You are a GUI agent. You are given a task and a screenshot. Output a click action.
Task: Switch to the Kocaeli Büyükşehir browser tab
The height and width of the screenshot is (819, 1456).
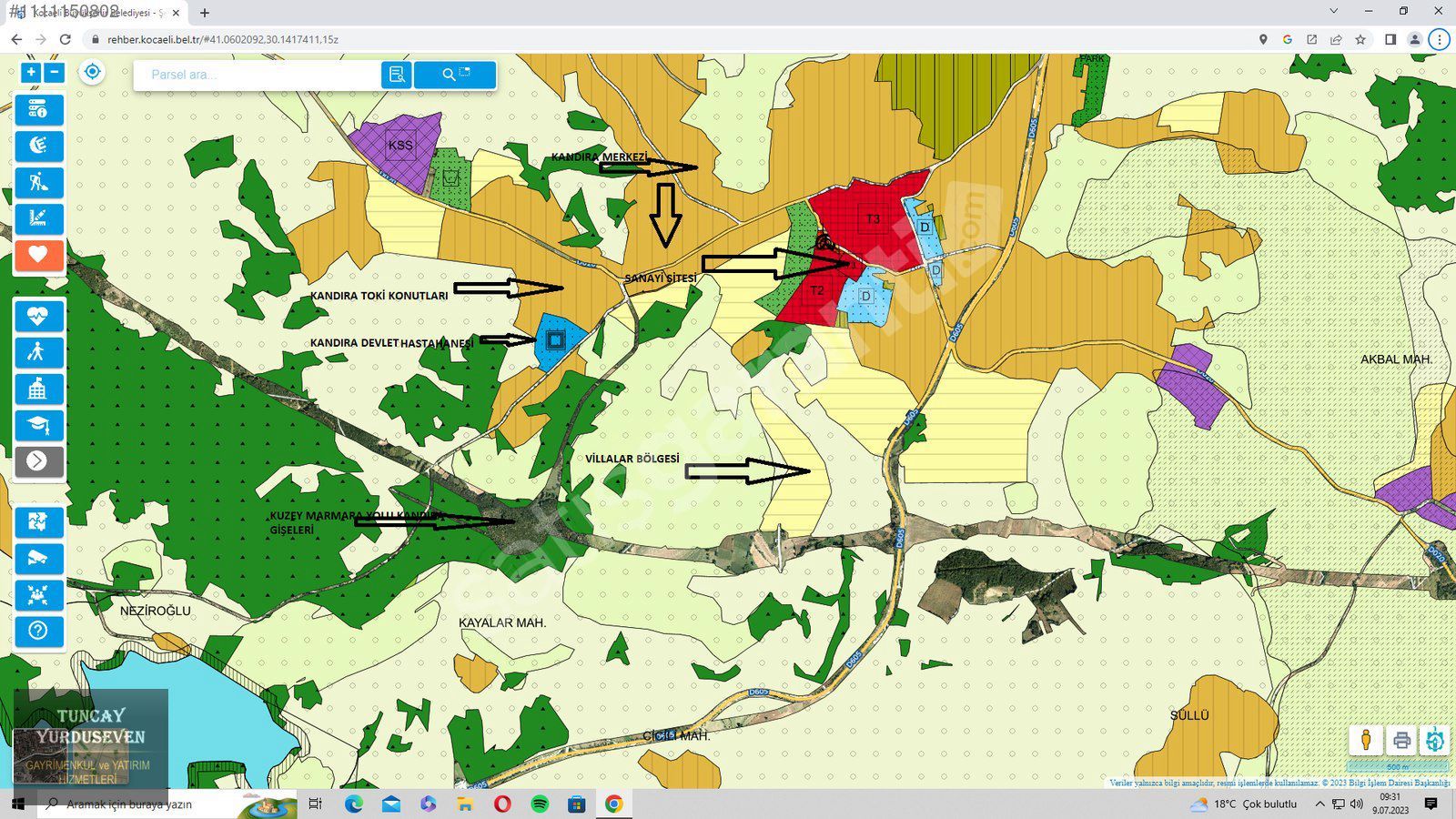(96, 13)
